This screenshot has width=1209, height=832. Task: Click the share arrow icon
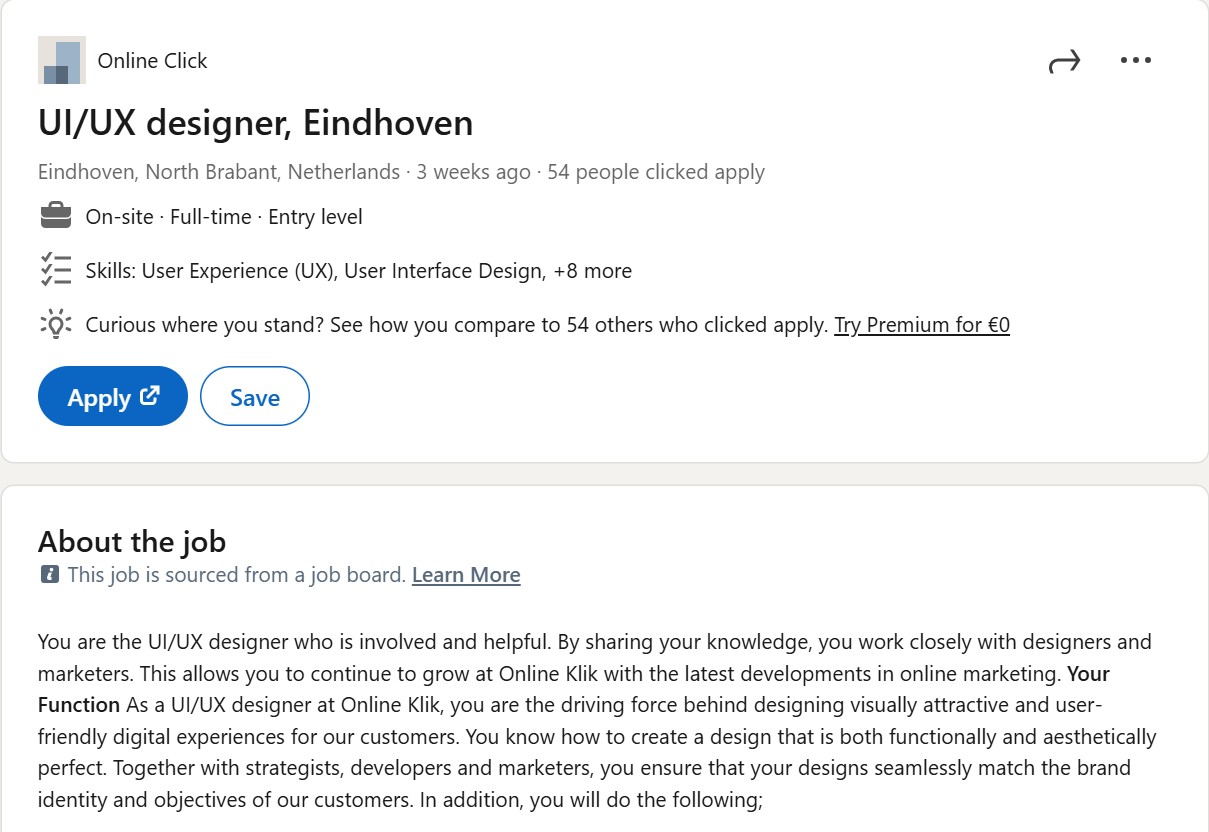click(1064, 63)
